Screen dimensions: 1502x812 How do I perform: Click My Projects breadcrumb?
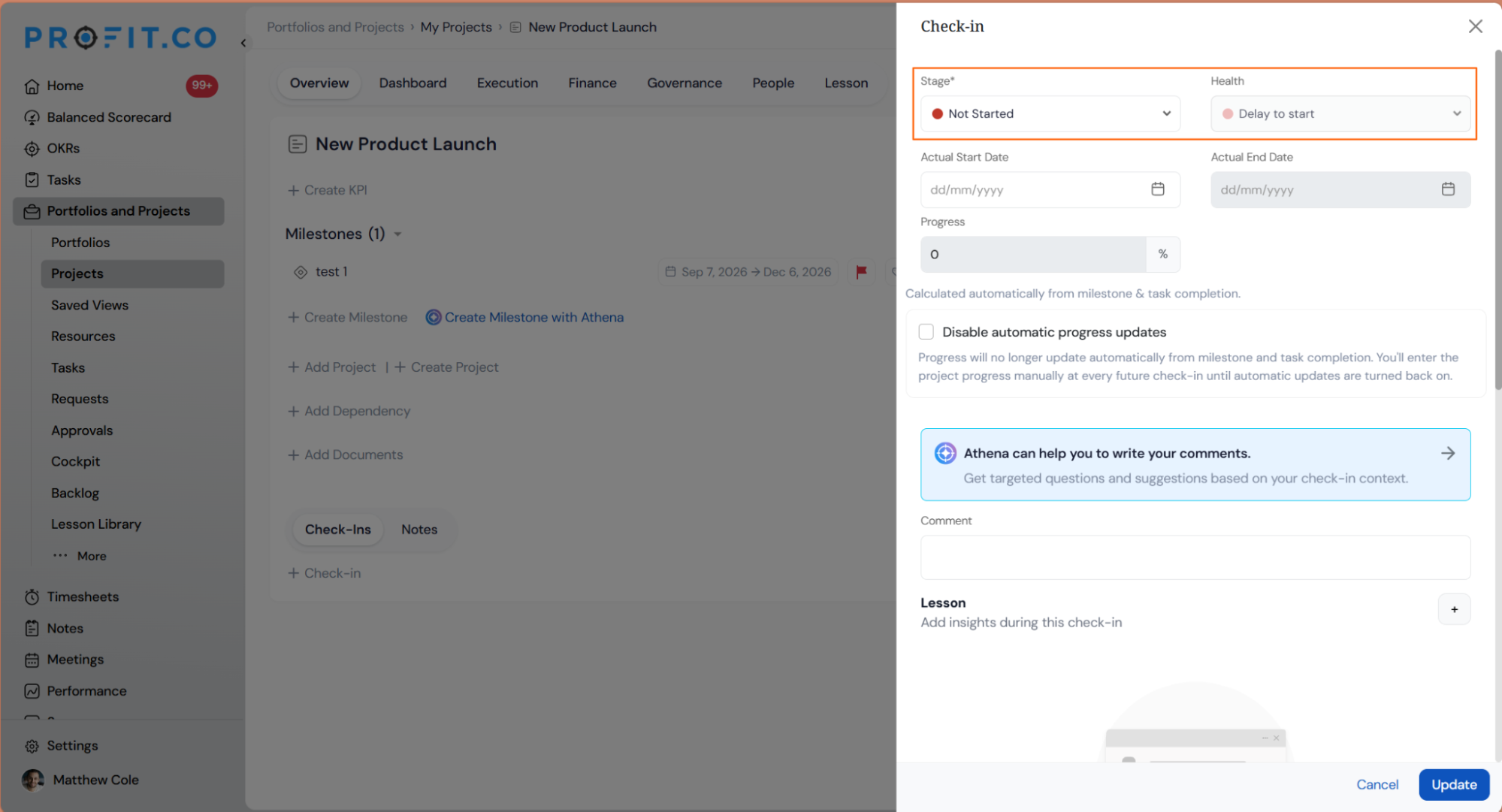pos(456,28)
